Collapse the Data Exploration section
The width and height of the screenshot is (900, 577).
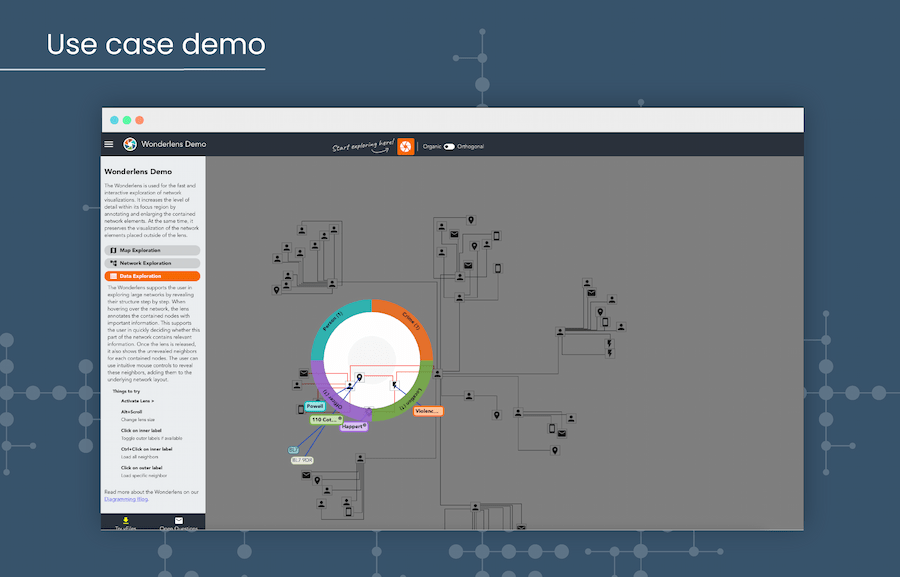point(152,276)
